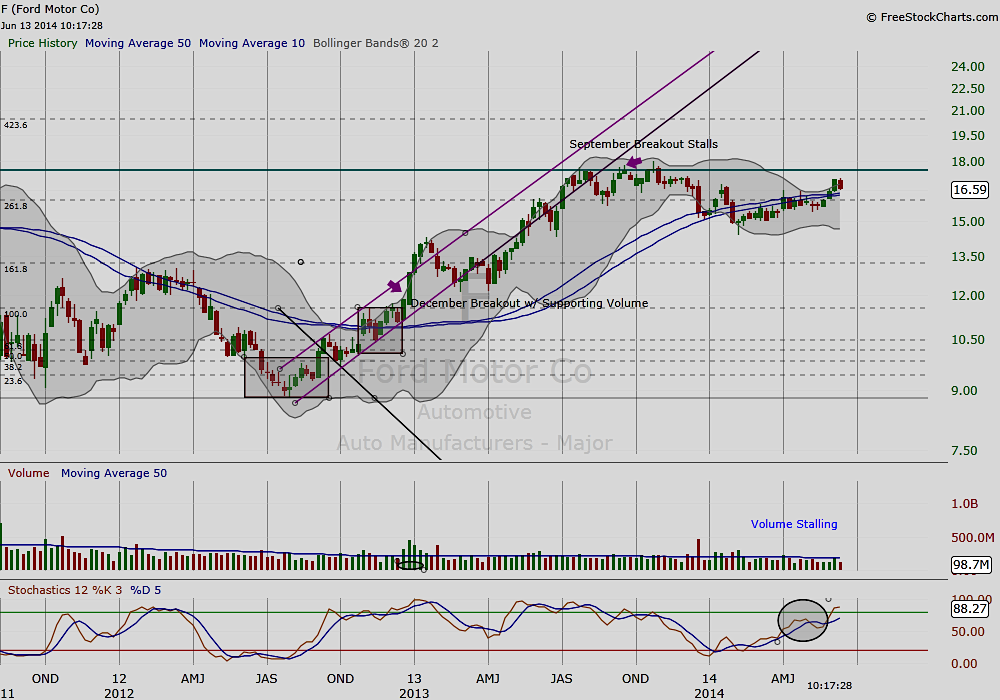The width and height of the screenshot is (1000, 700).
Task: Click the Price History legend label
Action: pos(43,43)
